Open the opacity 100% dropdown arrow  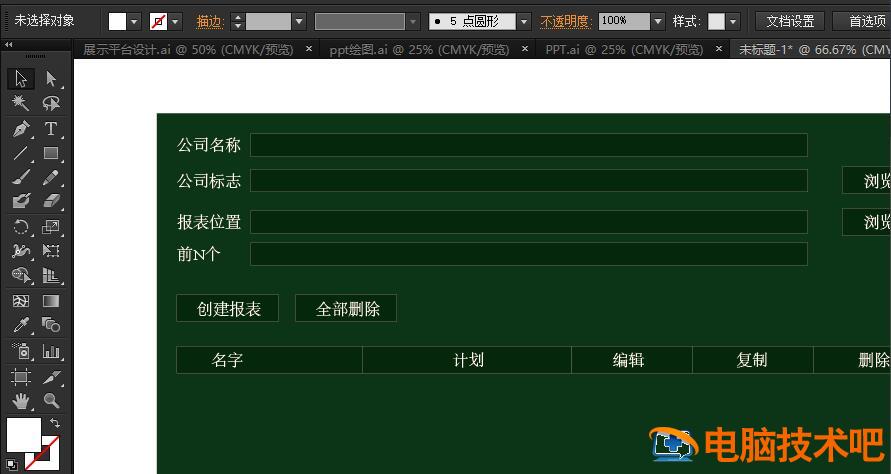tap(657, 21)
